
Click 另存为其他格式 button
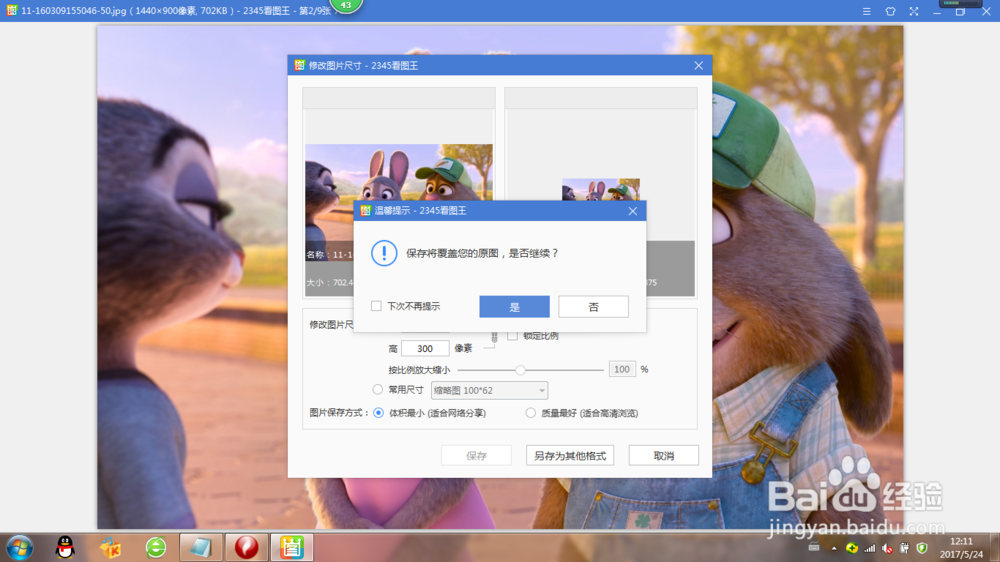tap(570, 455)
